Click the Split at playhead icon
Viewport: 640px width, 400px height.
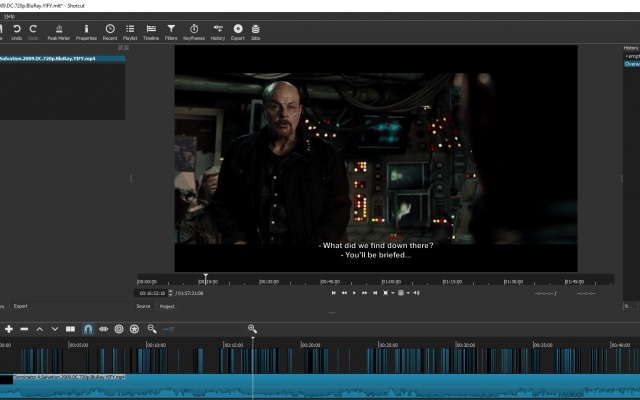pyautogui.click(x=71, y=329)
